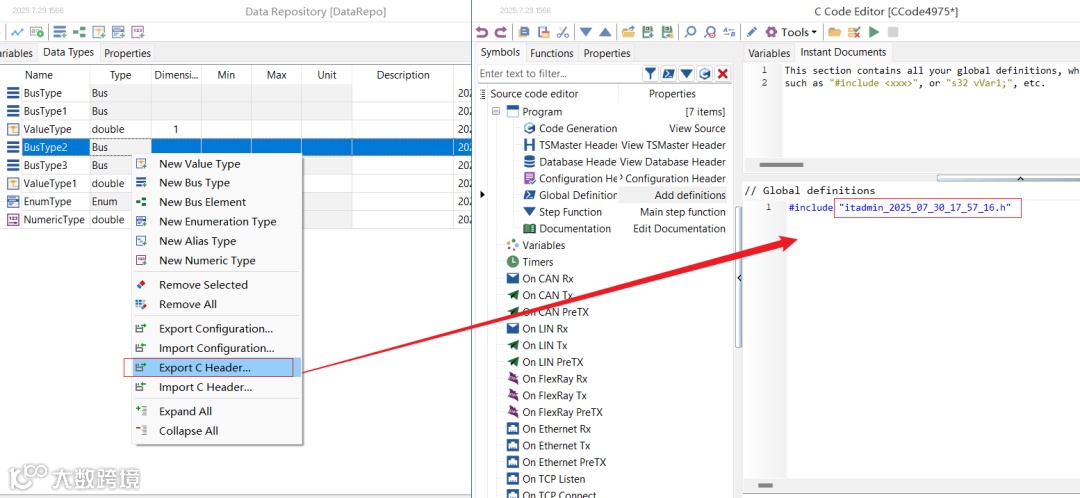Click the add Numeric Type toolbar icon
The width and height of the screenshot is (1080, 498).
click(138, 32)
